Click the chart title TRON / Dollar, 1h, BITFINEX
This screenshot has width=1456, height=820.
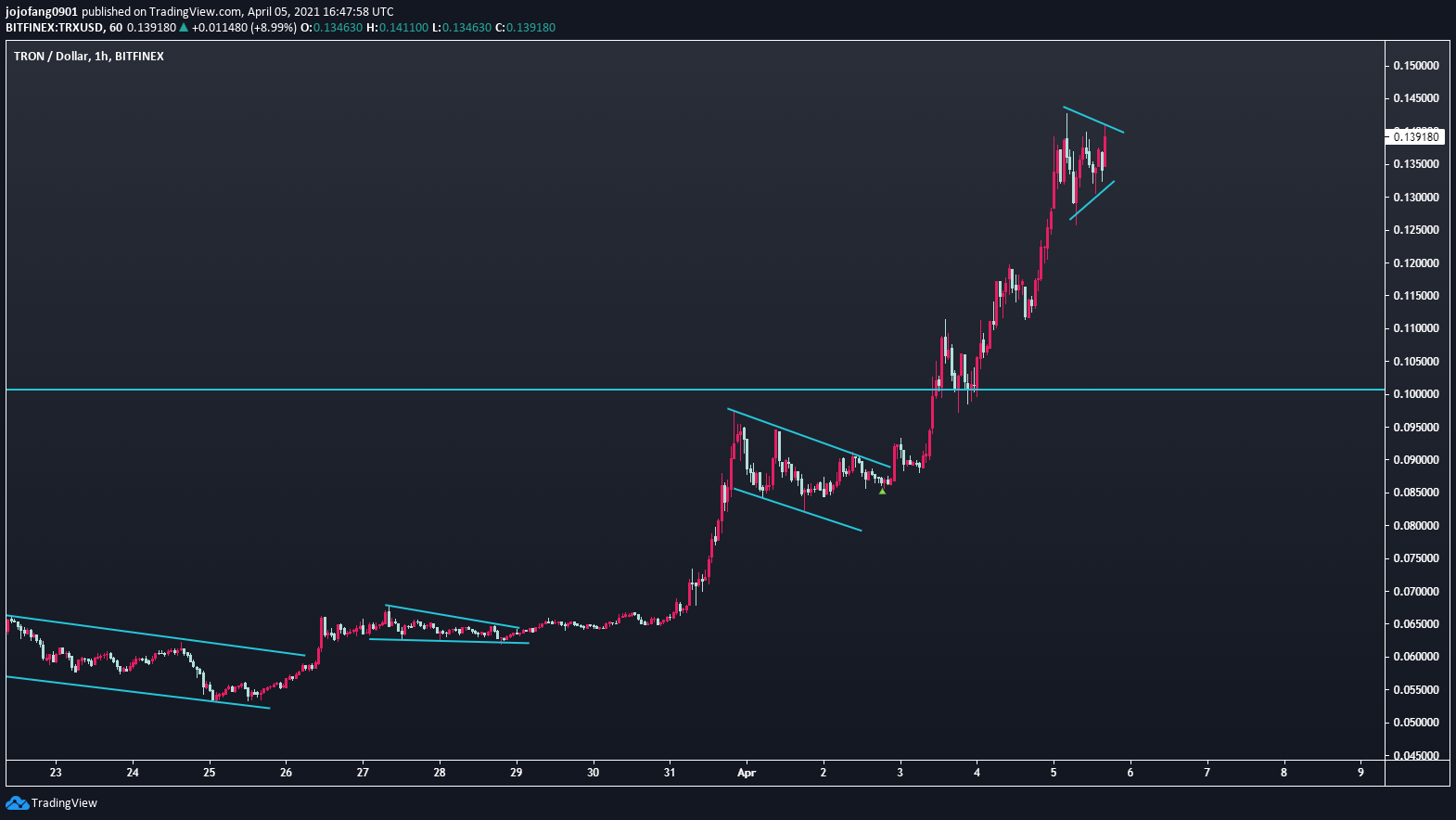coord(89,57)
